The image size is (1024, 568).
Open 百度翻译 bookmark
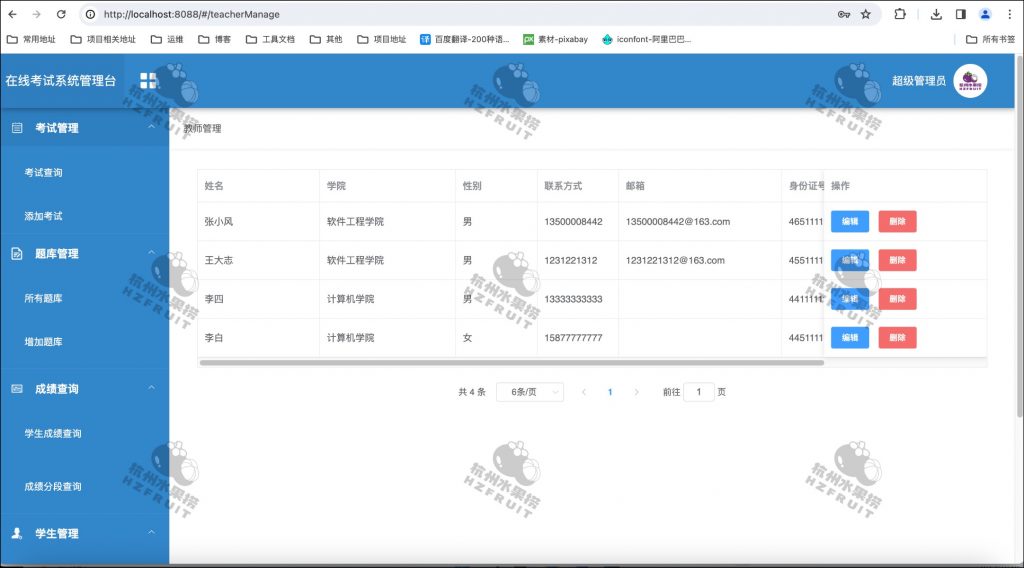pos(464,39)
